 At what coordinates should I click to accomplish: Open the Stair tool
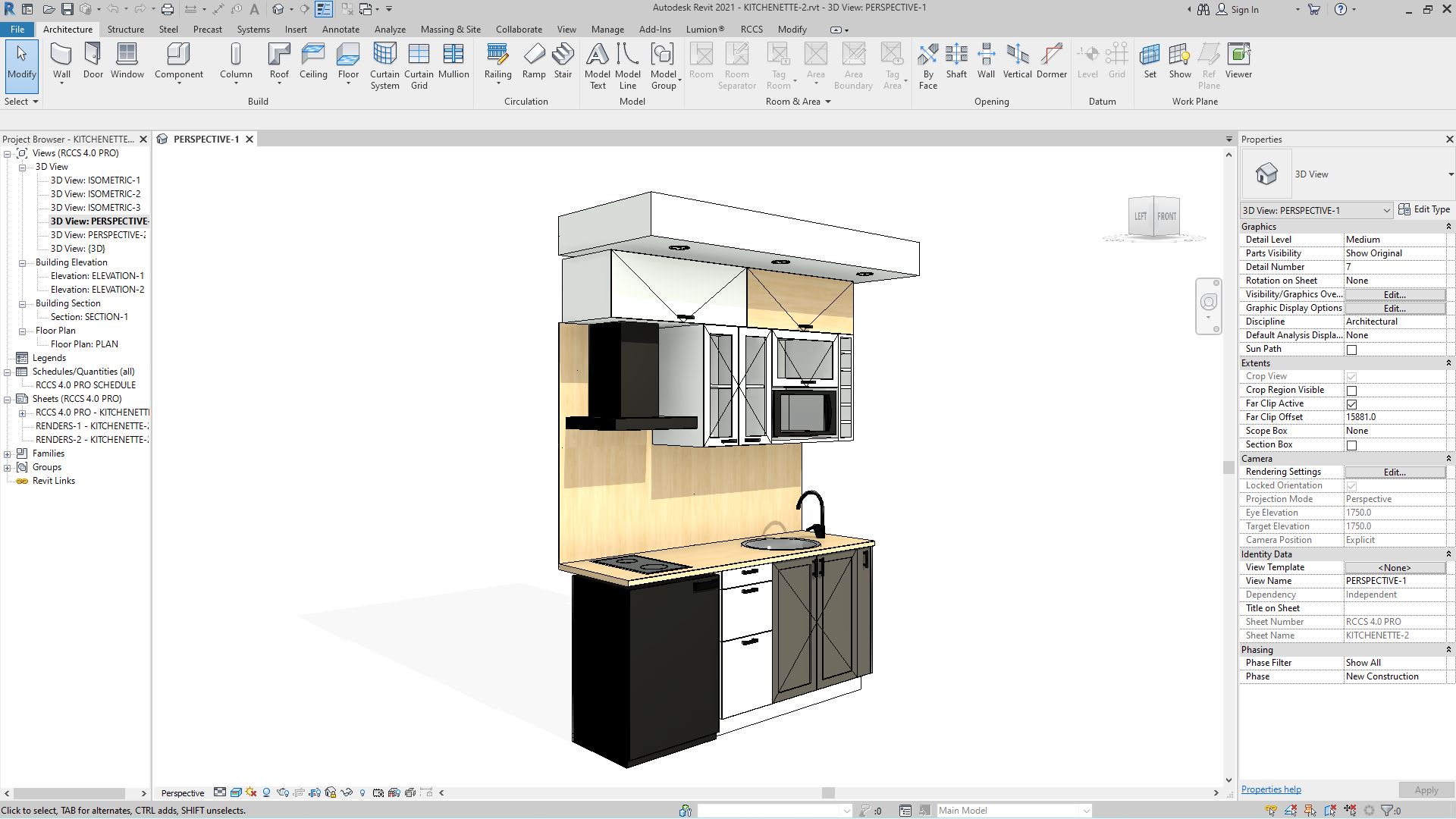(563, 61)
